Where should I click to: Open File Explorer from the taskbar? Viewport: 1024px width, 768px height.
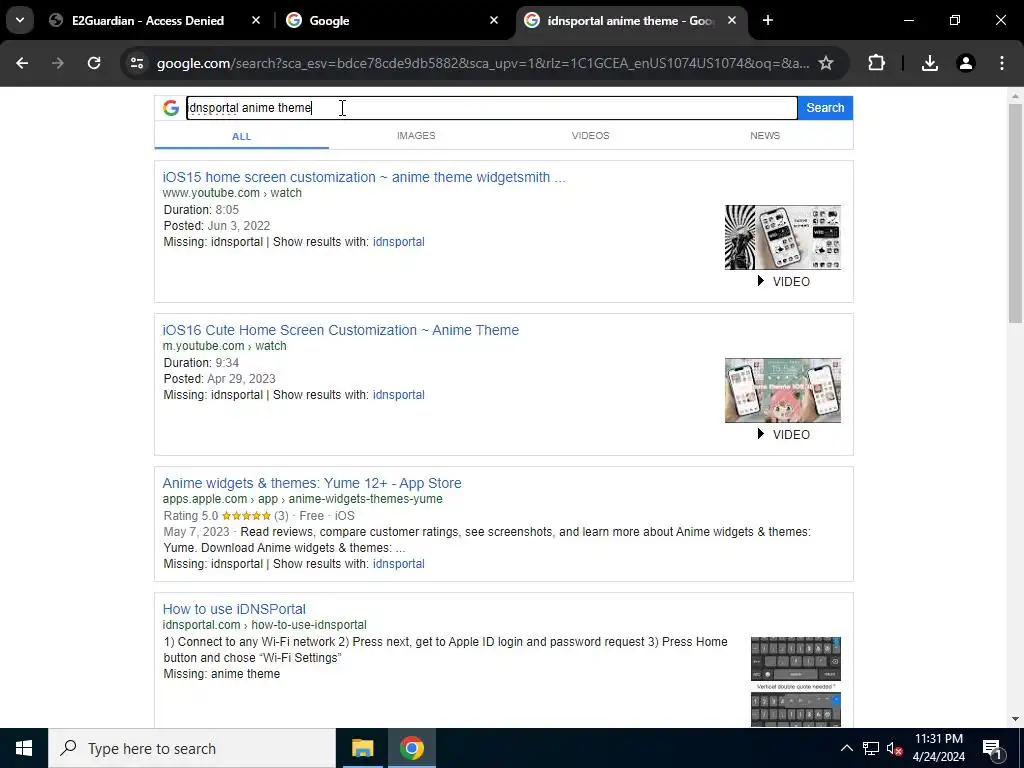(362, 748)
